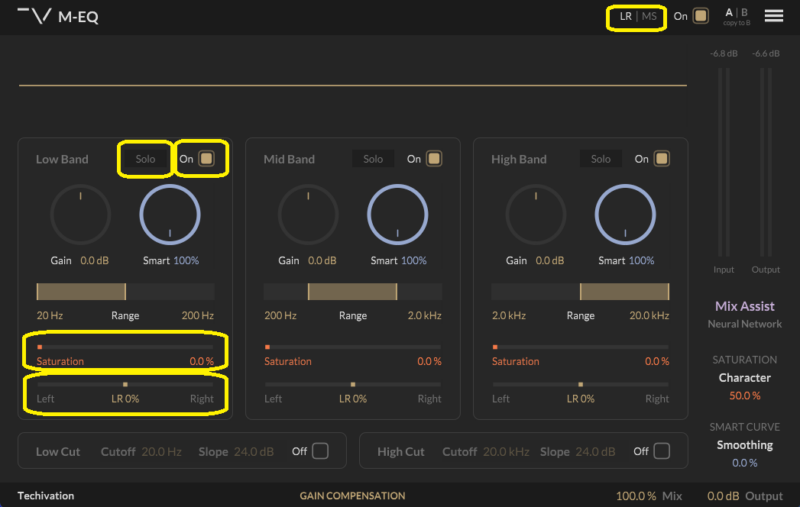The width and height of the screenshot is (800, 507).
Task: Open the hamburger menu icon
Action: (773, 16)
